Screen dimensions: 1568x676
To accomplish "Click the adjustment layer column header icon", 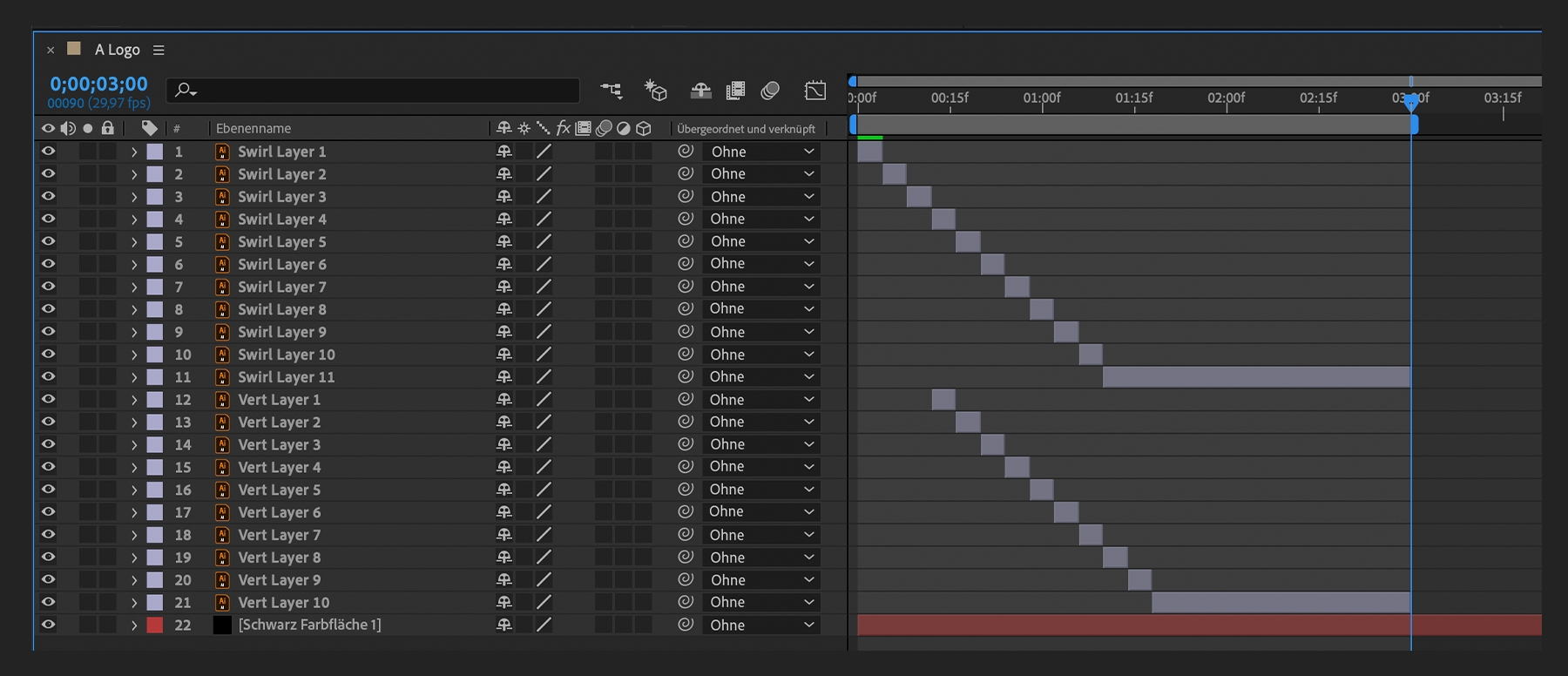I will (624, 128).
